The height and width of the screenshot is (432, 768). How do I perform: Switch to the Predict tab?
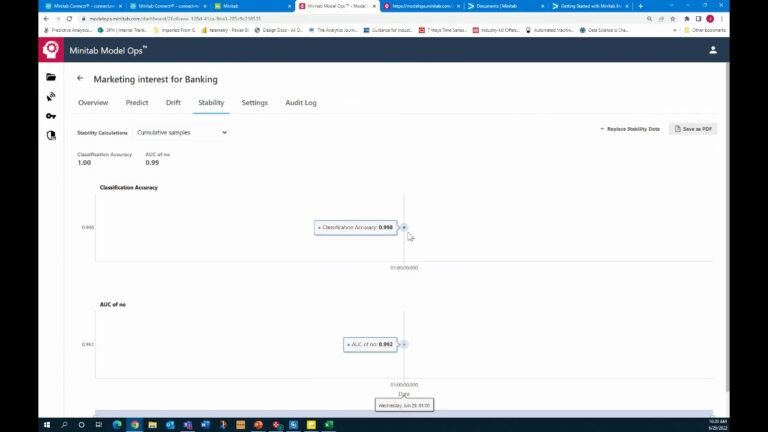click(x=137, y=103)
